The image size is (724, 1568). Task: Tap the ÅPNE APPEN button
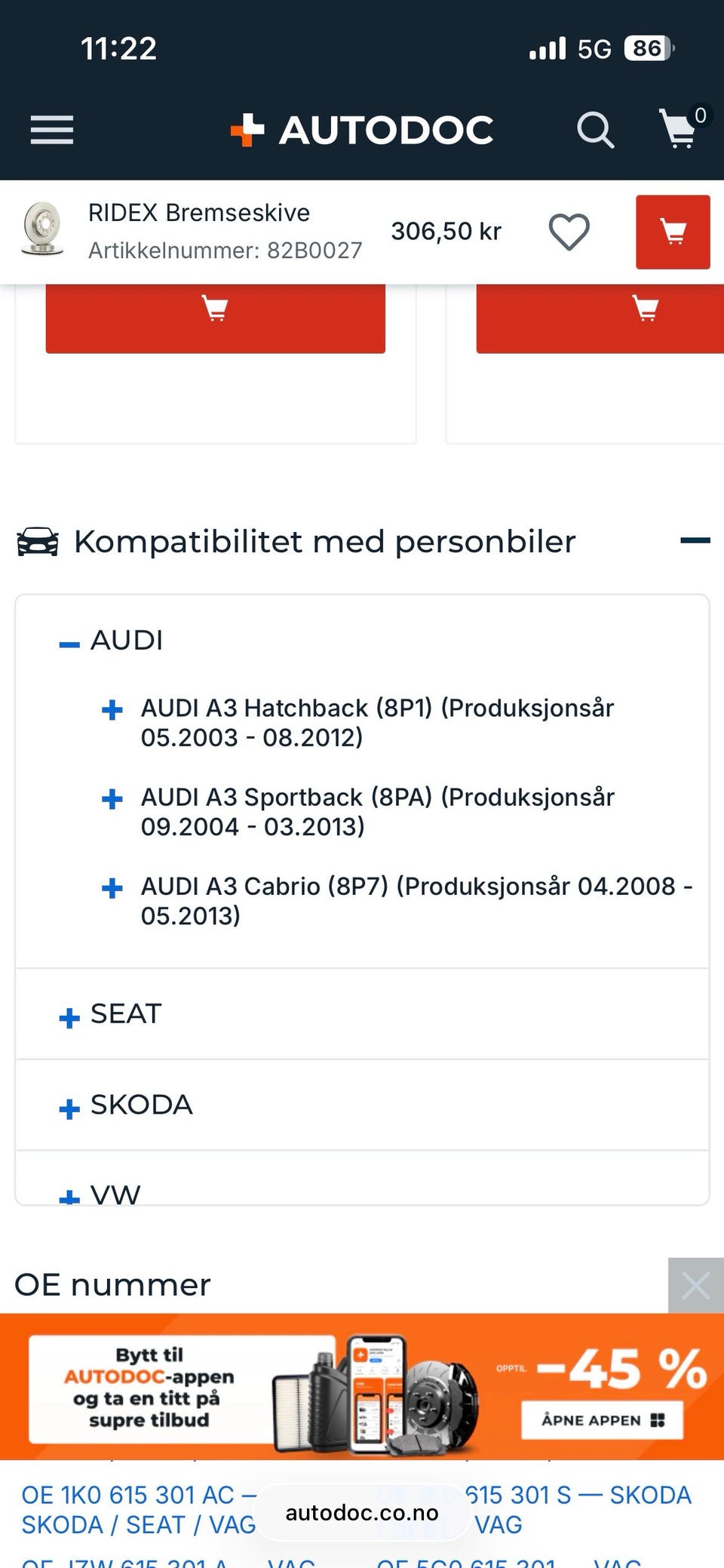tap(602, 1420)
